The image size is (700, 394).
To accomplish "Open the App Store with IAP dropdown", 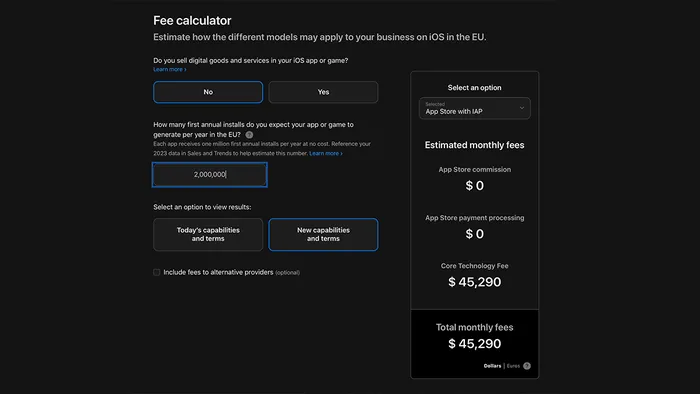I will [475, 108].
